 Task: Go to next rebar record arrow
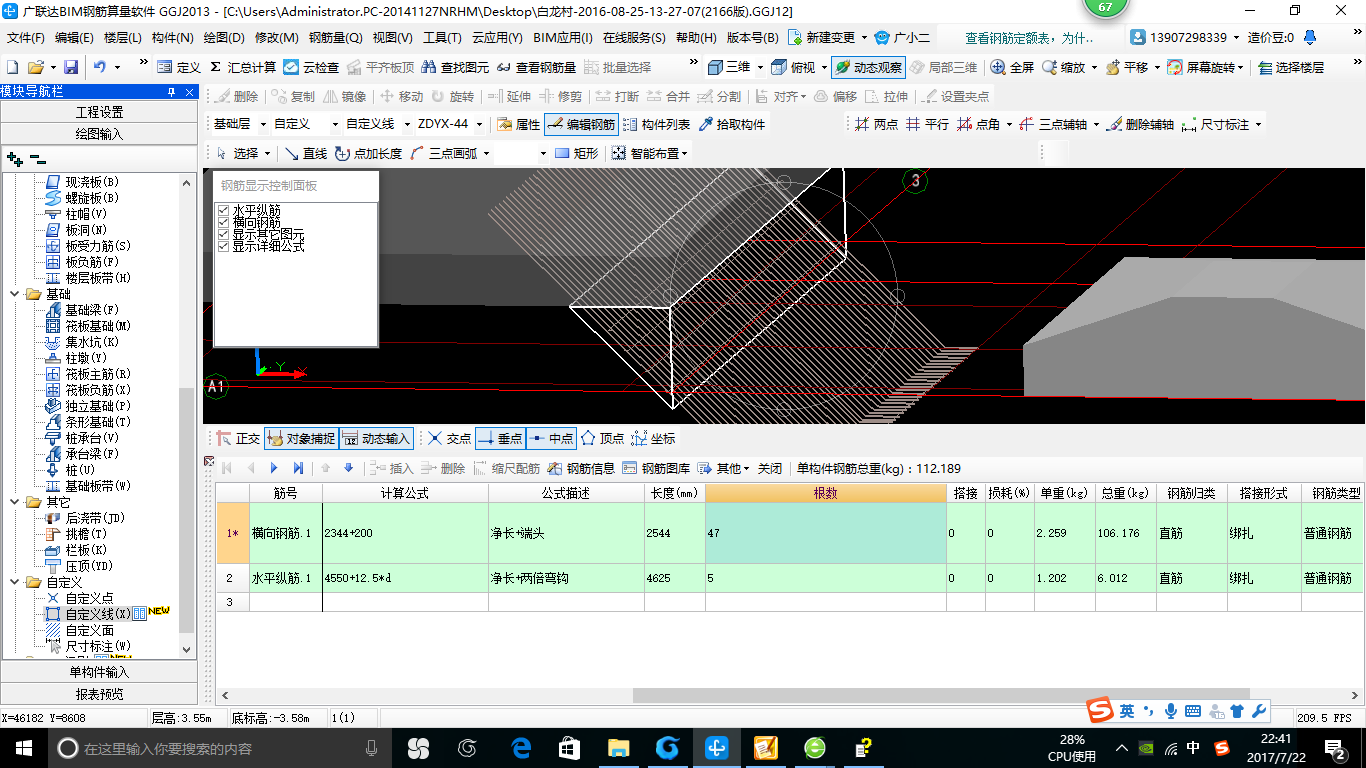(274, 468)
